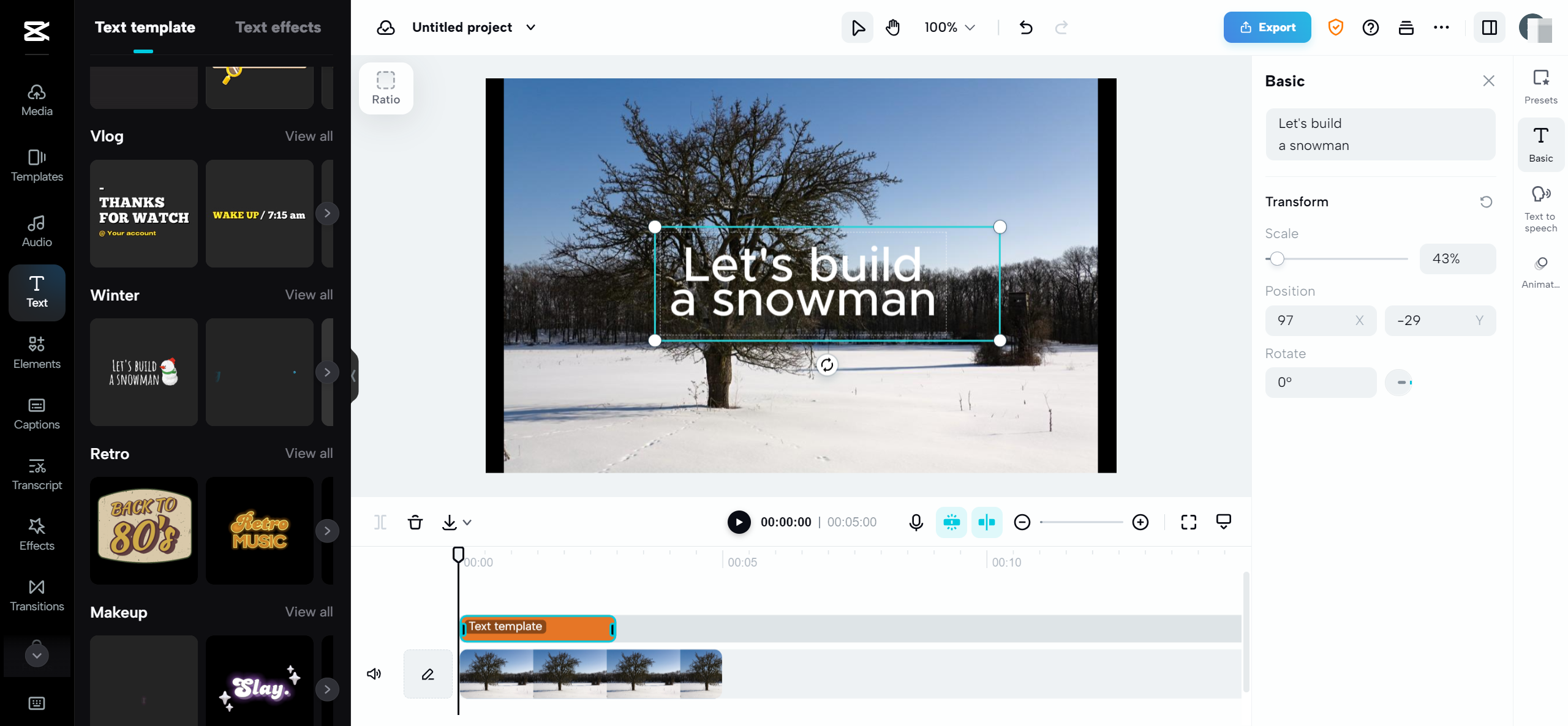Click View all next to Retro

pos(309,454)
